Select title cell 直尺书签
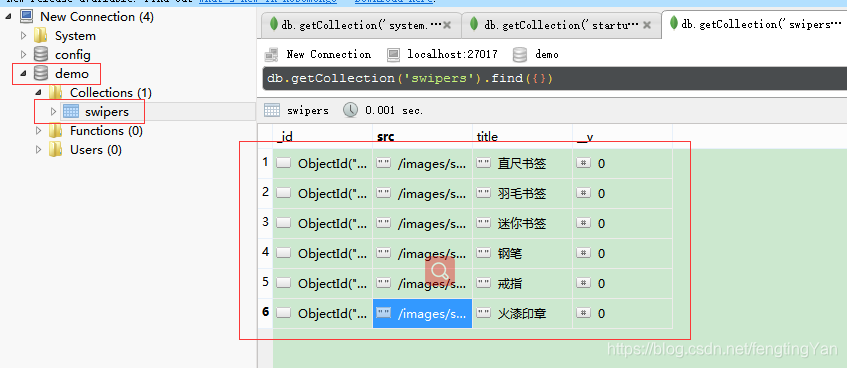Viewport: 847px width, 368px height. coord(522,164)
